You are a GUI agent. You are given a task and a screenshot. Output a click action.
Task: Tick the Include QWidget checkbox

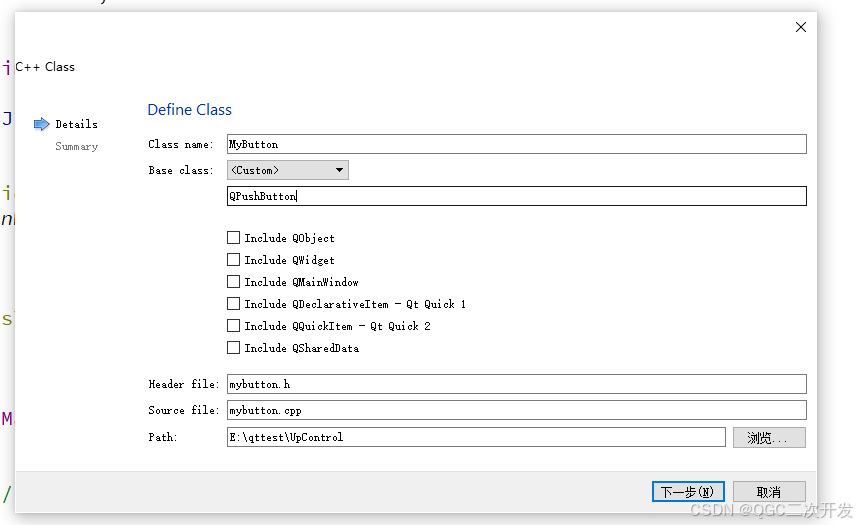(x=234, y=260)
